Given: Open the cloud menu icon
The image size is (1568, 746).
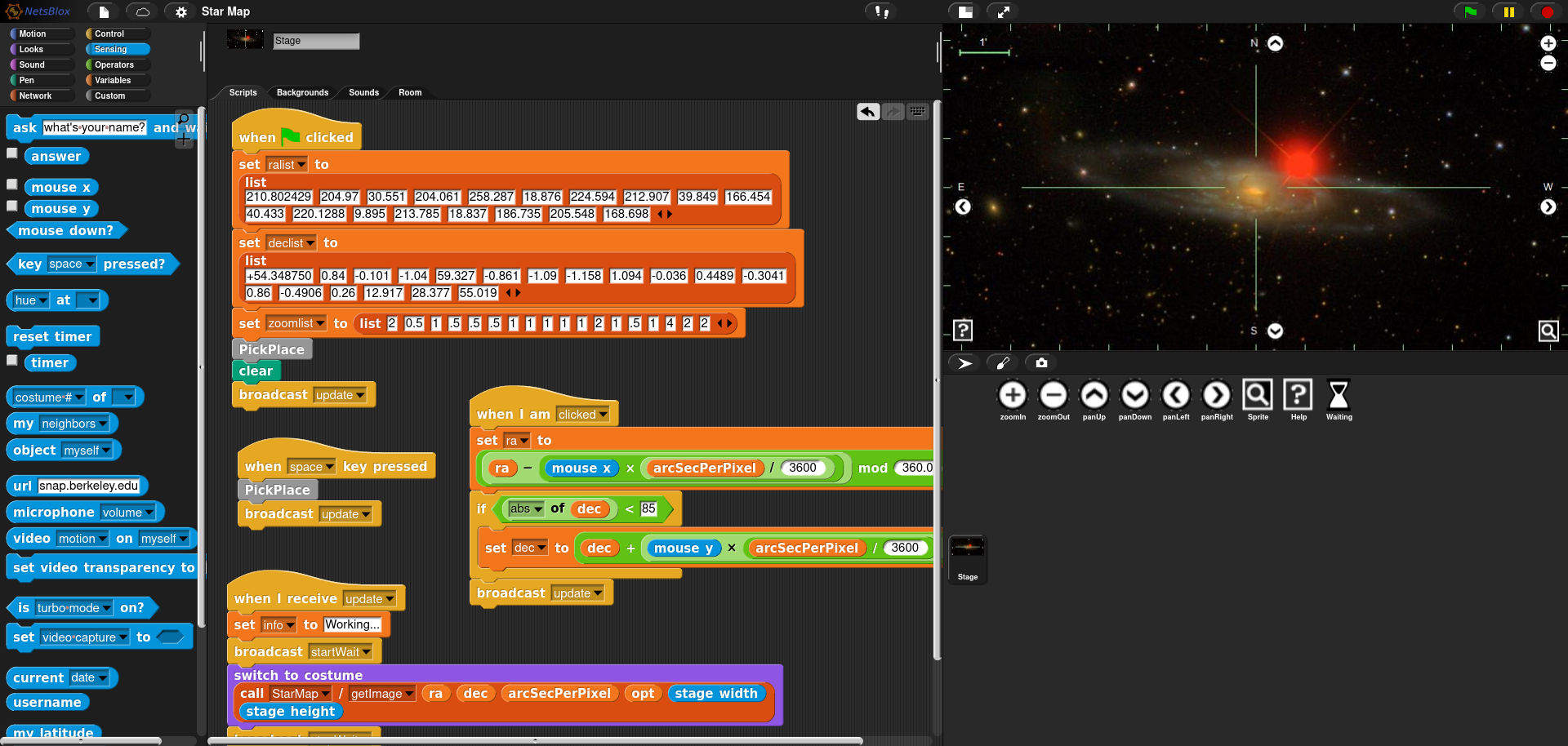Looking at the screenshot, I should (142, 11).
